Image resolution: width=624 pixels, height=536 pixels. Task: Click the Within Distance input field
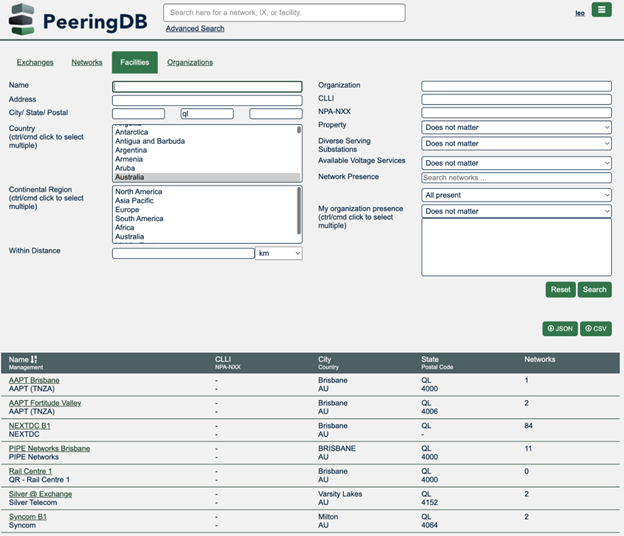coord(183,253)
